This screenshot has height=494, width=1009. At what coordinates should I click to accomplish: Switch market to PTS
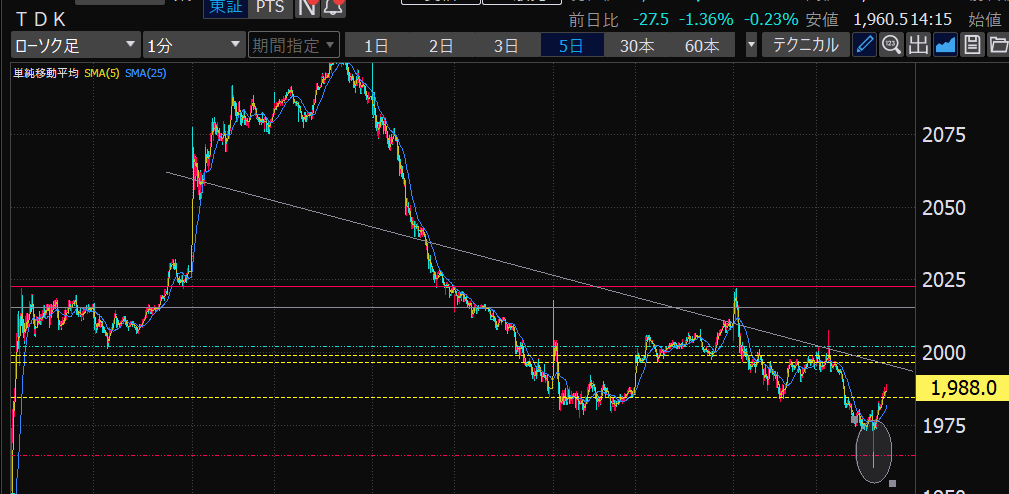[x=269, y=7]
